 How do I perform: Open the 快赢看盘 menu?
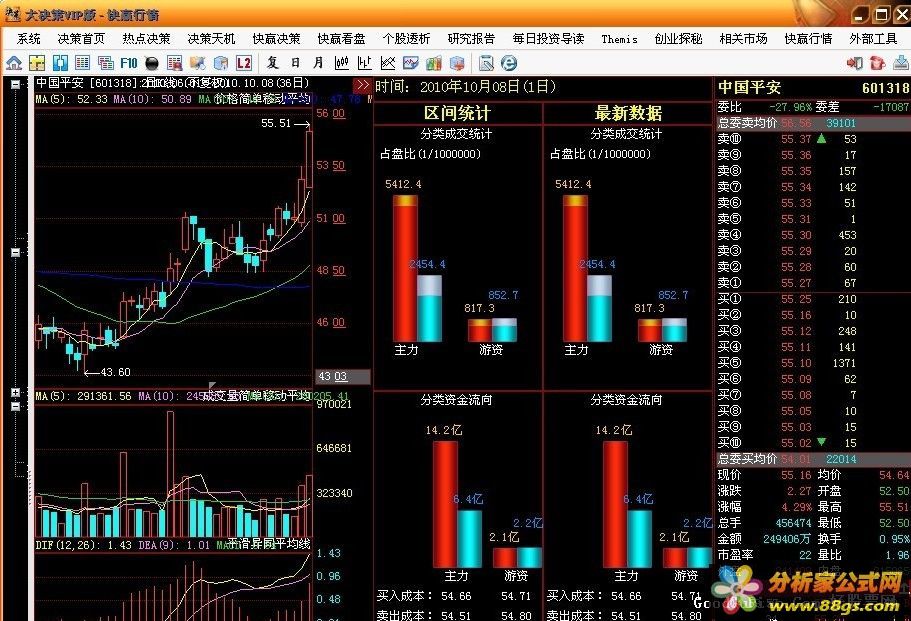pyautogui.click(x=342, y=39)
